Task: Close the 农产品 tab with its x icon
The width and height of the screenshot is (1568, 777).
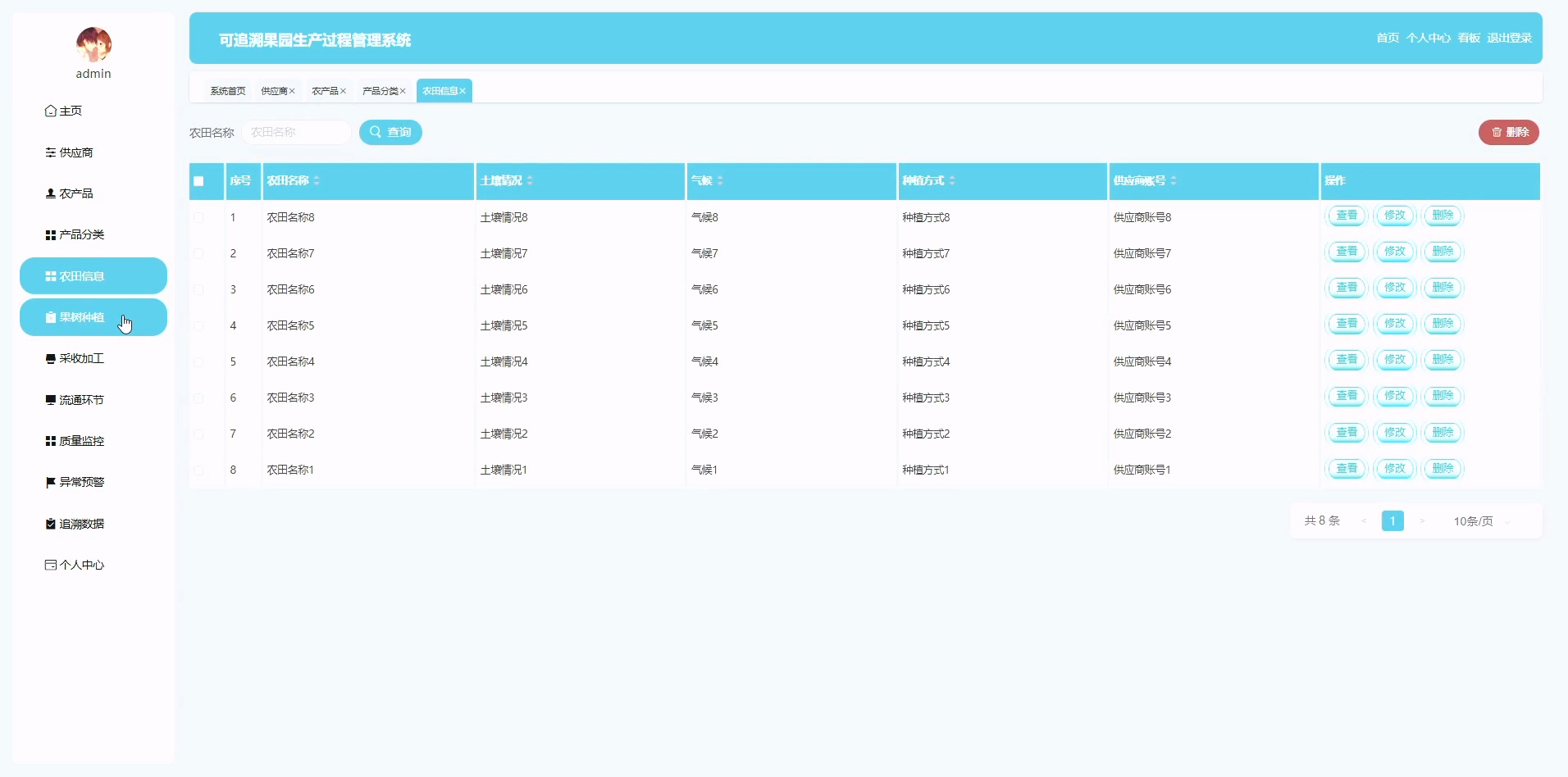Action: point(343,91)
